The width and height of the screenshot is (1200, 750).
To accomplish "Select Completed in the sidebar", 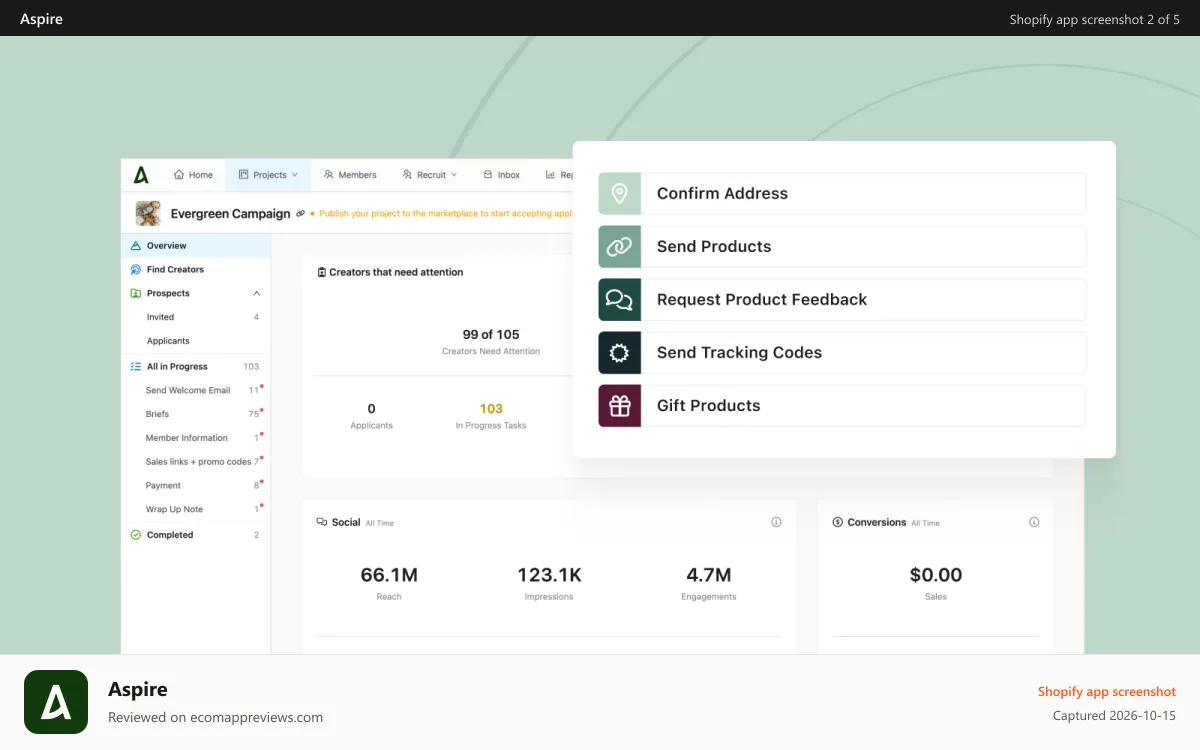I will (x=196, y=535).
